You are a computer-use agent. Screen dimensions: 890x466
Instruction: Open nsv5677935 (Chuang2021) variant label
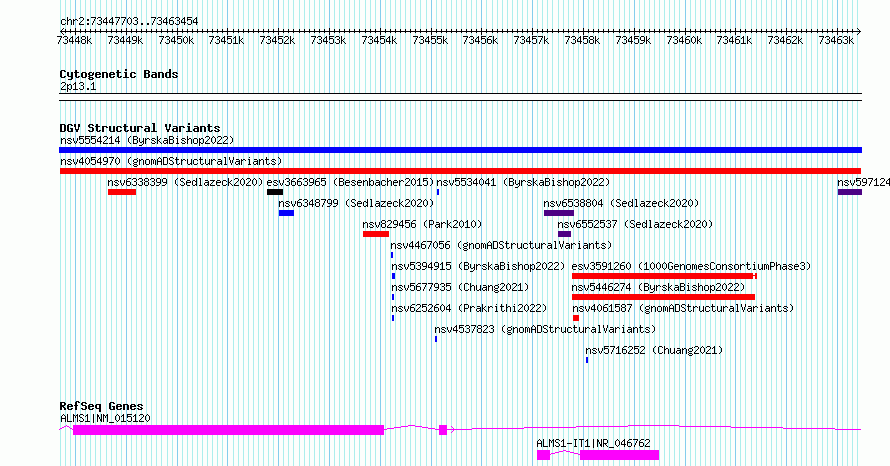tap(460, 287)
